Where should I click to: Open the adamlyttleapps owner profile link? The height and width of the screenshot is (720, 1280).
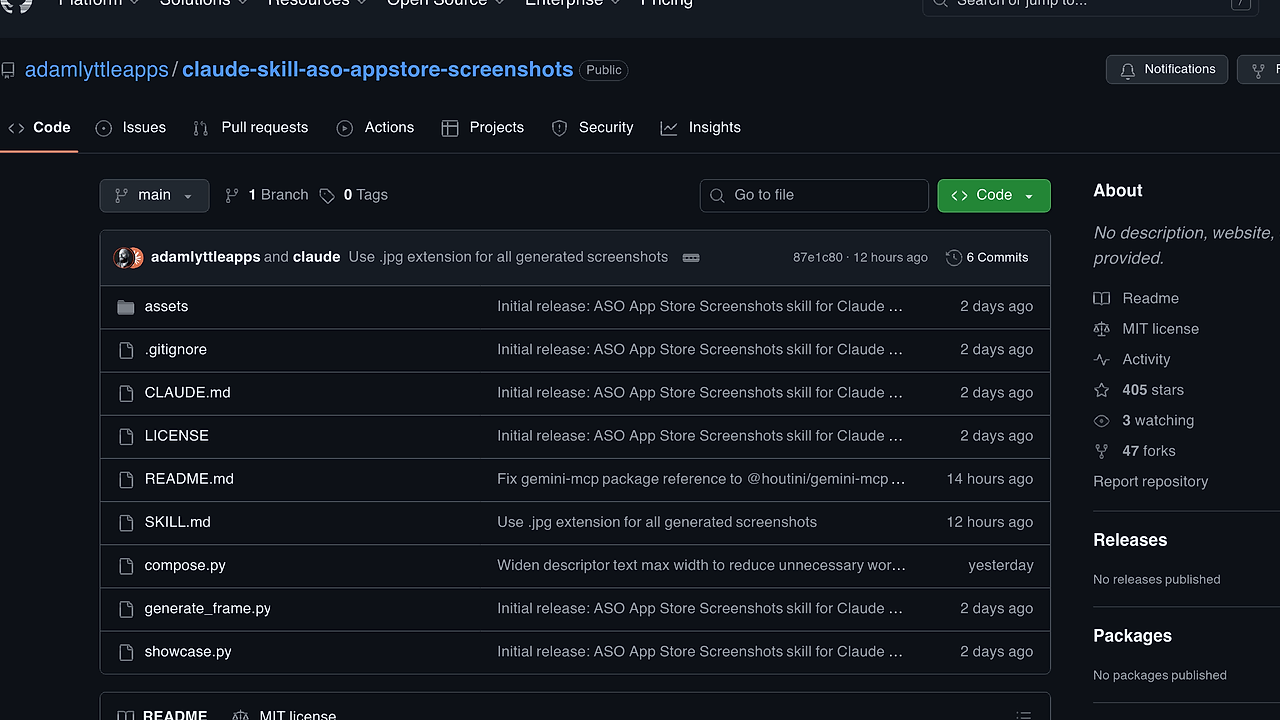[x=97, y=70]
